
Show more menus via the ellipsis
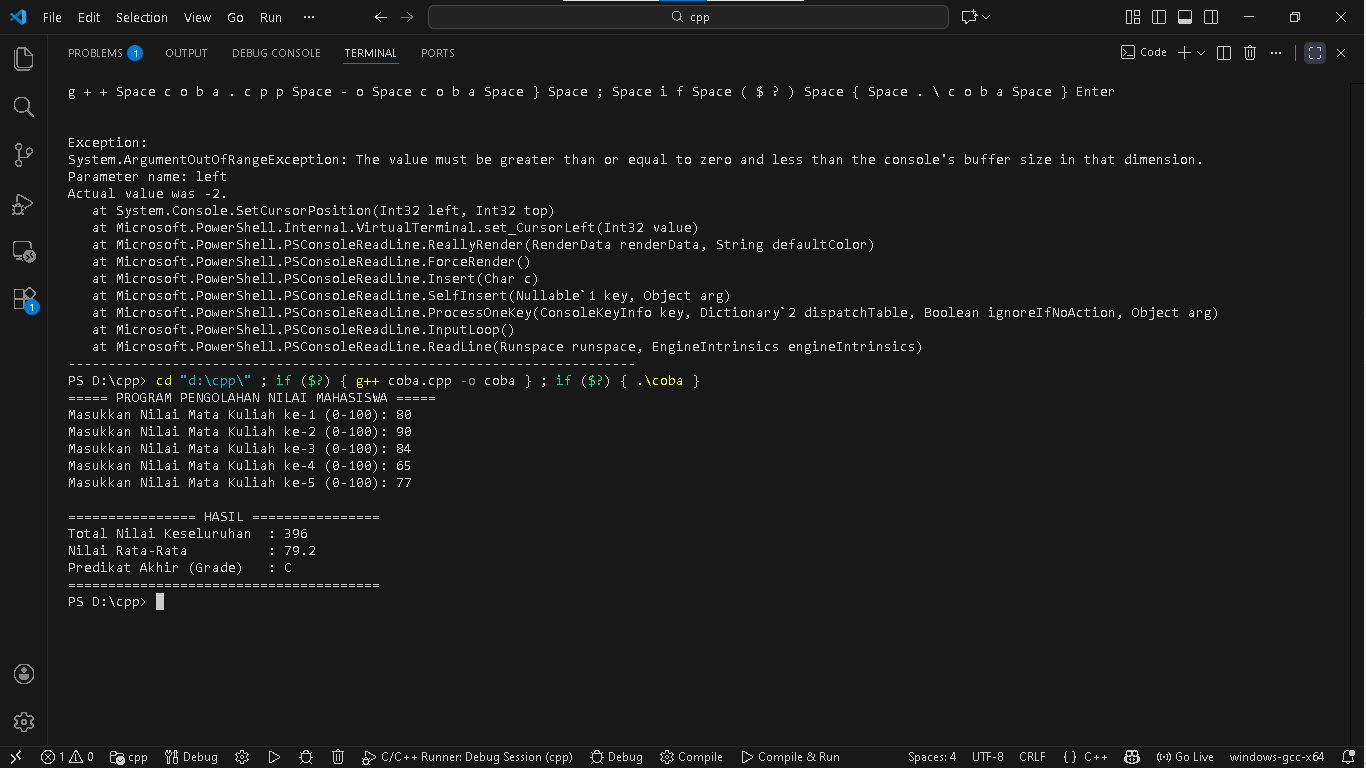[x=309, y=17]
